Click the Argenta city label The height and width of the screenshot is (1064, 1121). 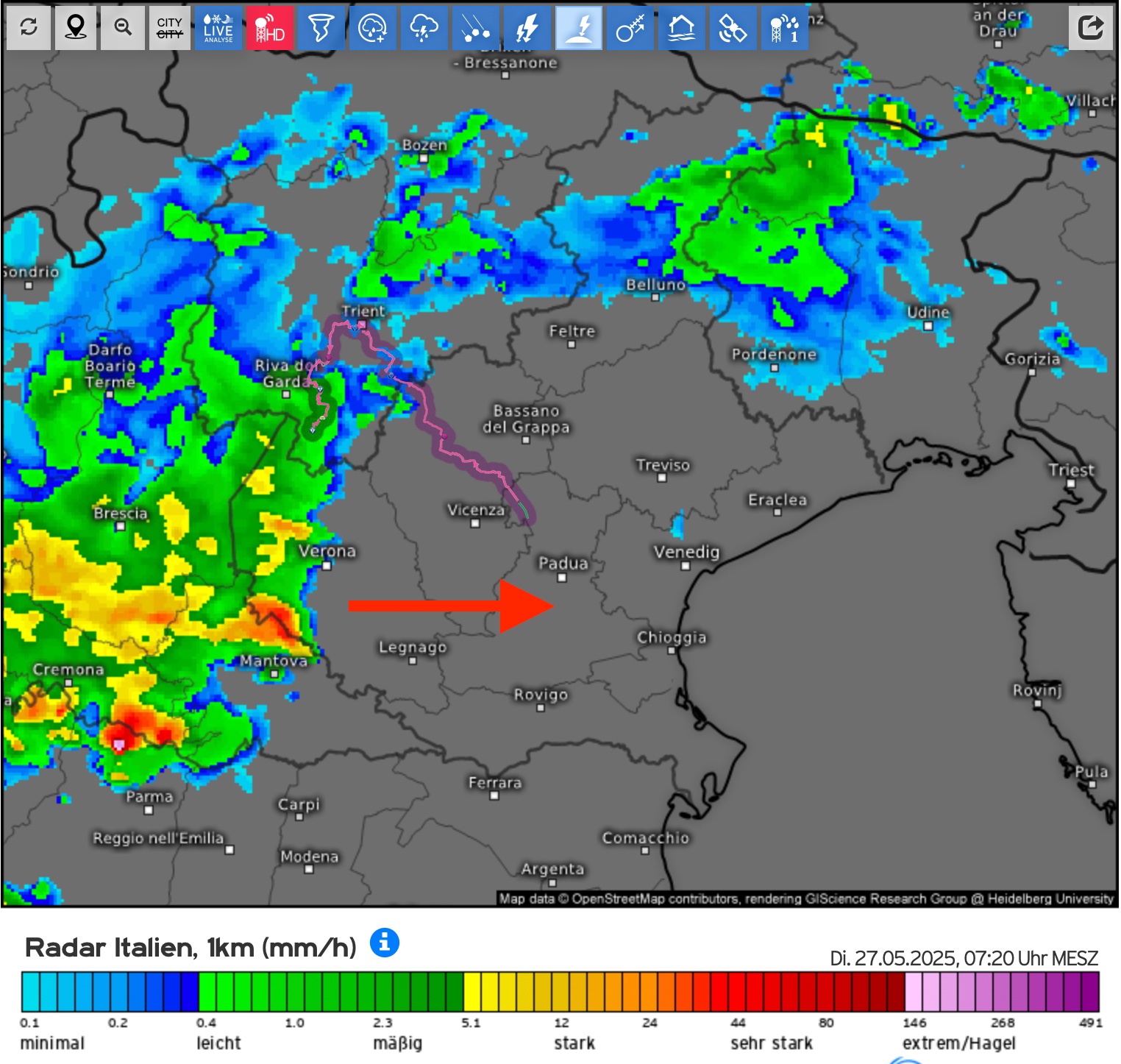(x=552, y=869)
